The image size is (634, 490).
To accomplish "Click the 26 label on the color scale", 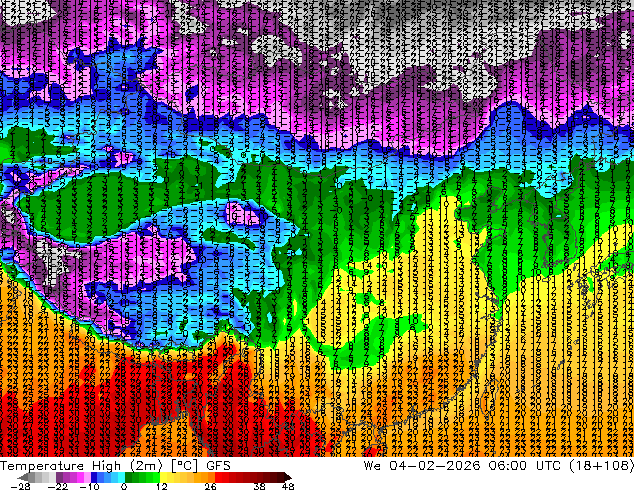I will [x=210, y=486].
